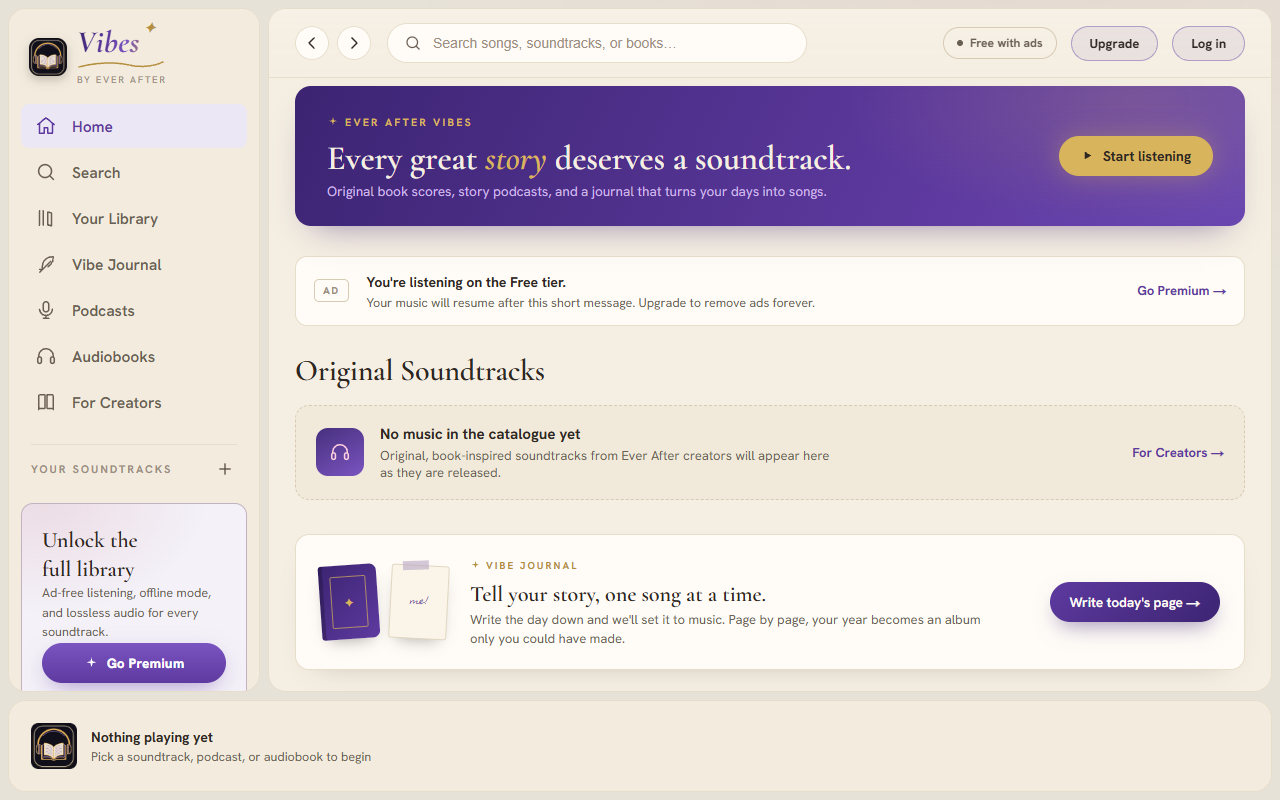The image size is (1280, 800).
Task: Click the Vibe Journal feather icon
Action: pos(46,264)
